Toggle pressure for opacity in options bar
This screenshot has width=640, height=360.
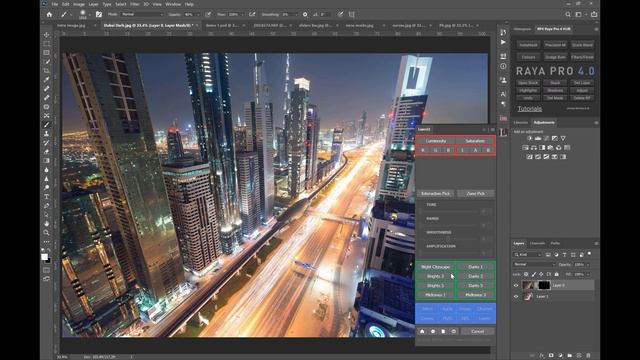point(208,14)
